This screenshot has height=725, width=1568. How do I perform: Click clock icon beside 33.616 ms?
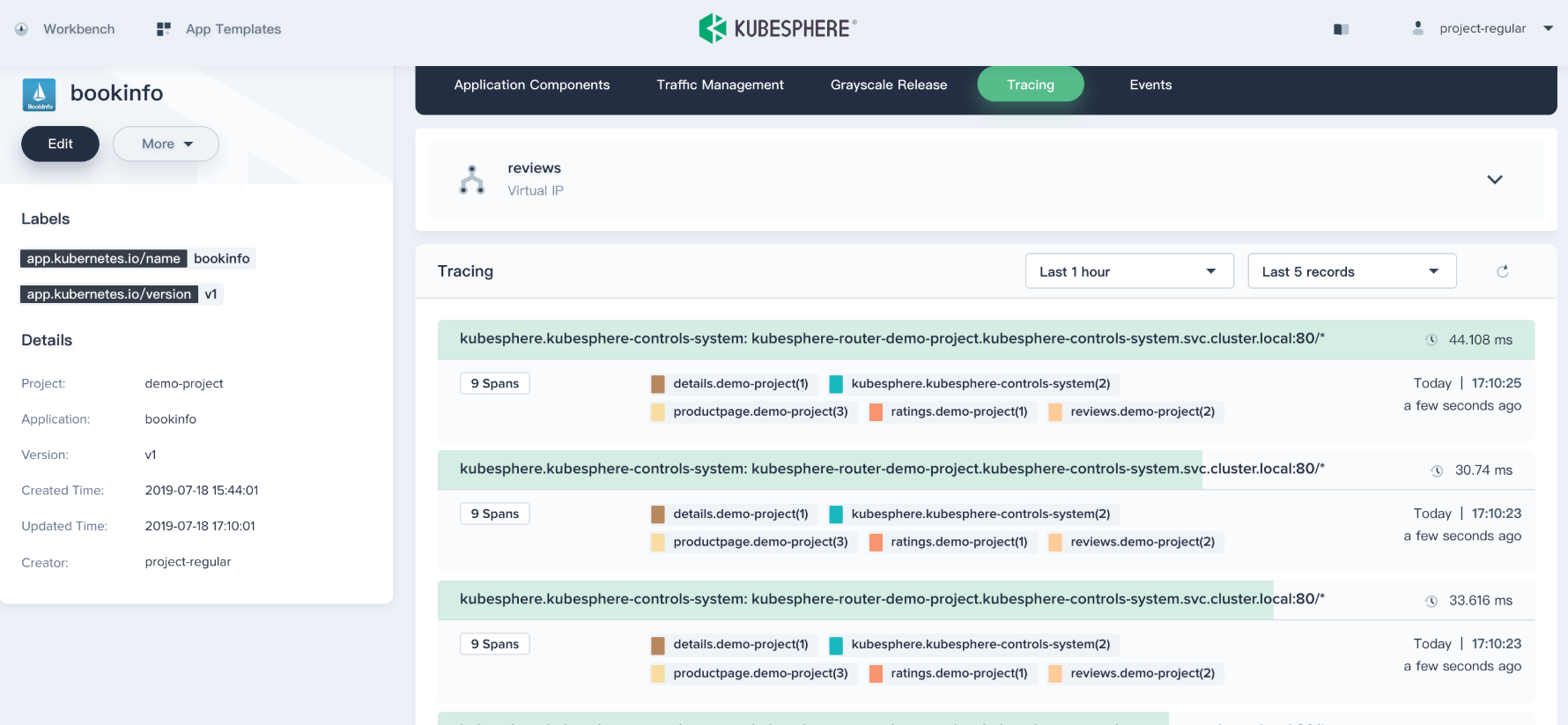click(1431, 601)
